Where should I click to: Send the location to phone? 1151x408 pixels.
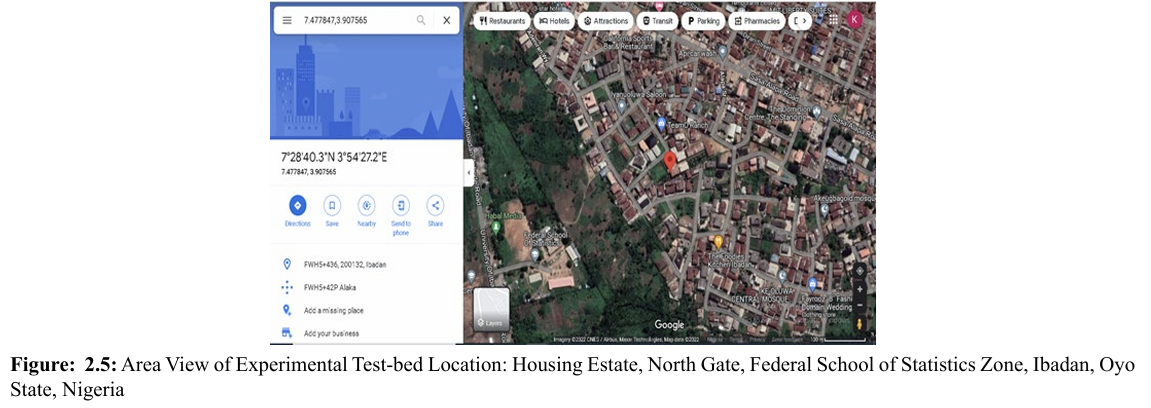pyautogui.click(x=401, y=206)
